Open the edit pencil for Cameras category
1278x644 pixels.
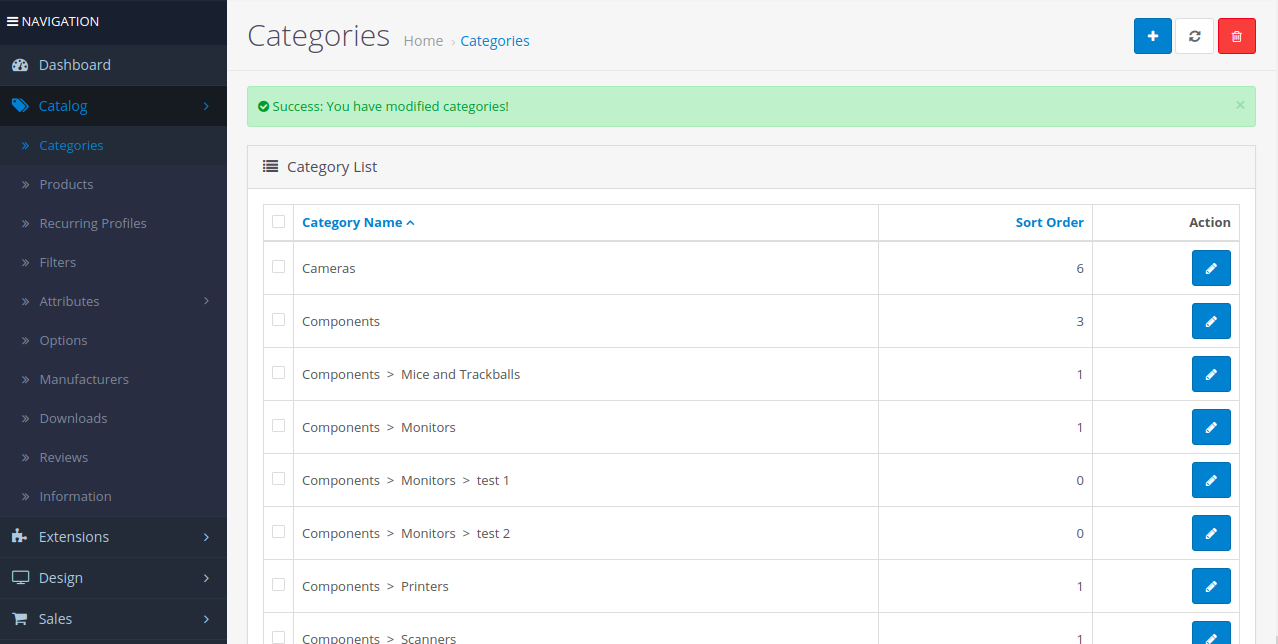(1211, 267)
